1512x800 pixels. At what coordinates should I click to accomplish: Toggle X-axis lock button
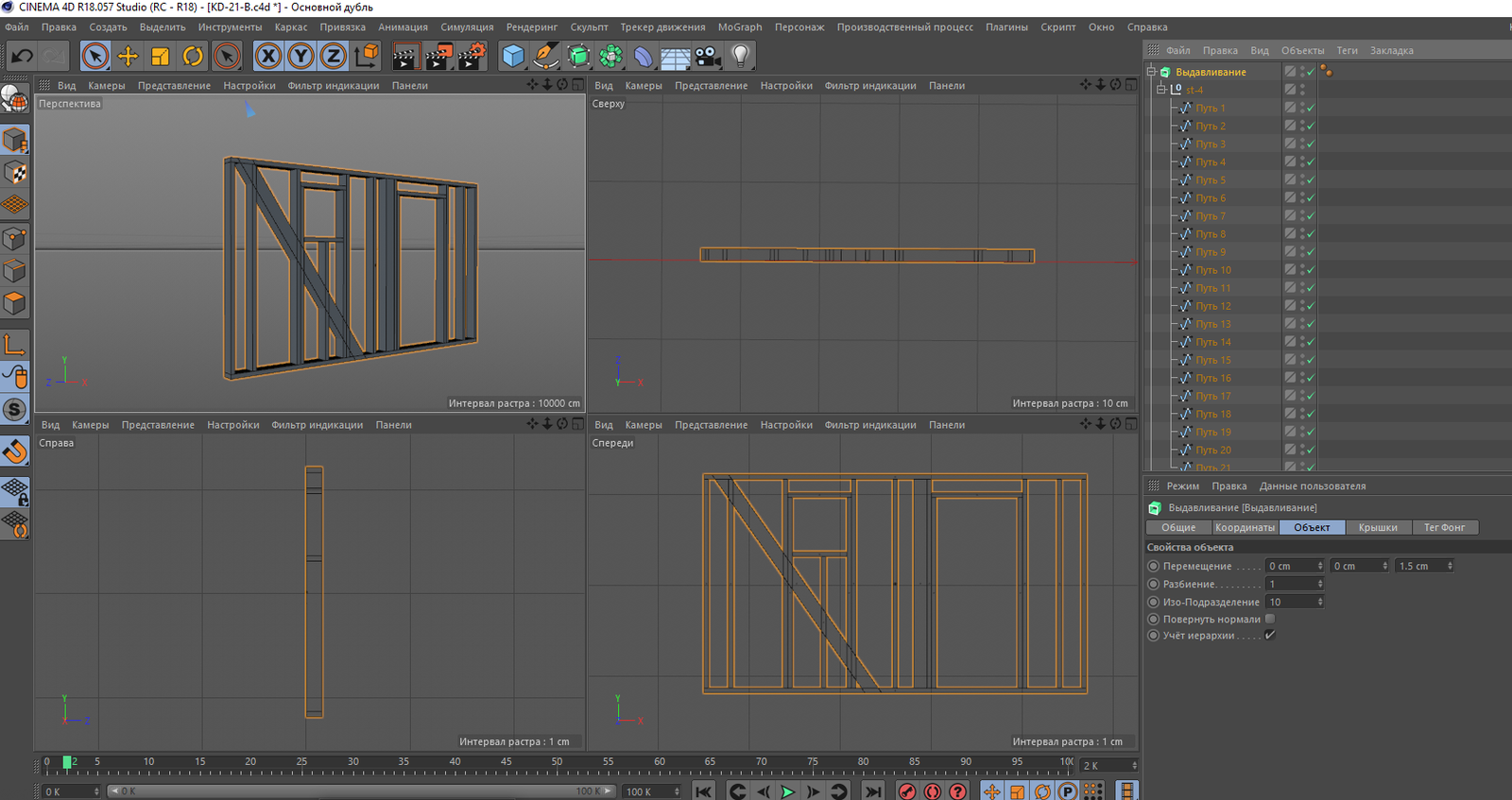pos(268,57)
